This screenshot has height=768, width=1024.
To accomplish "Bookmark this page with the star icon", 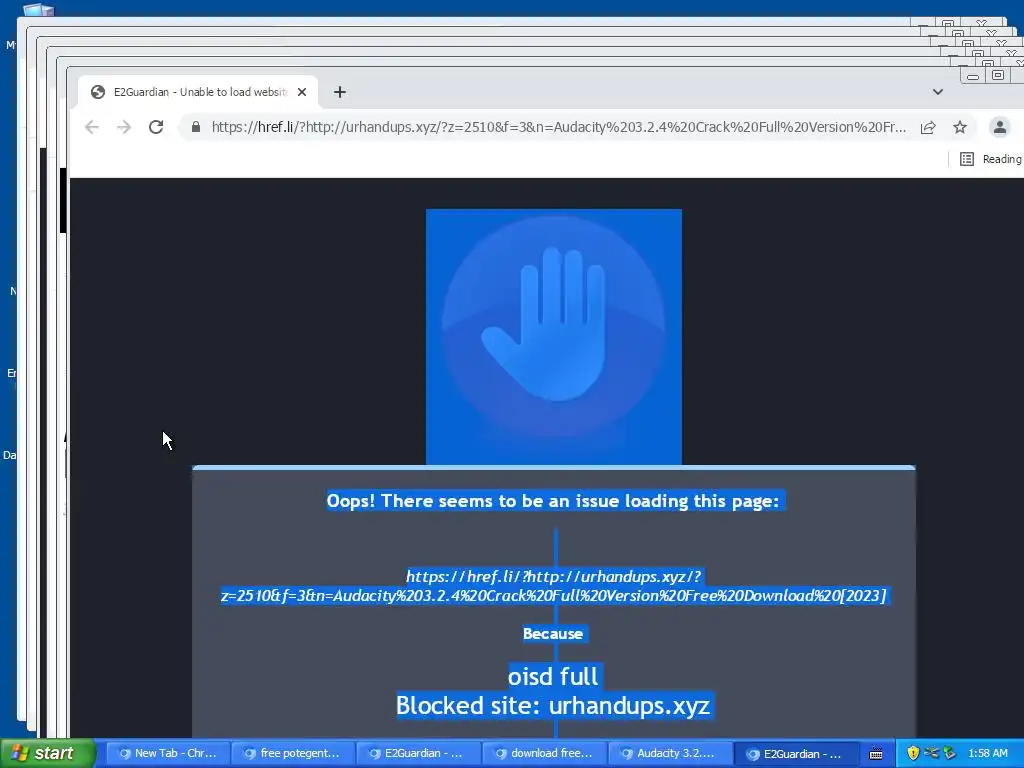I will coord(959,127).
